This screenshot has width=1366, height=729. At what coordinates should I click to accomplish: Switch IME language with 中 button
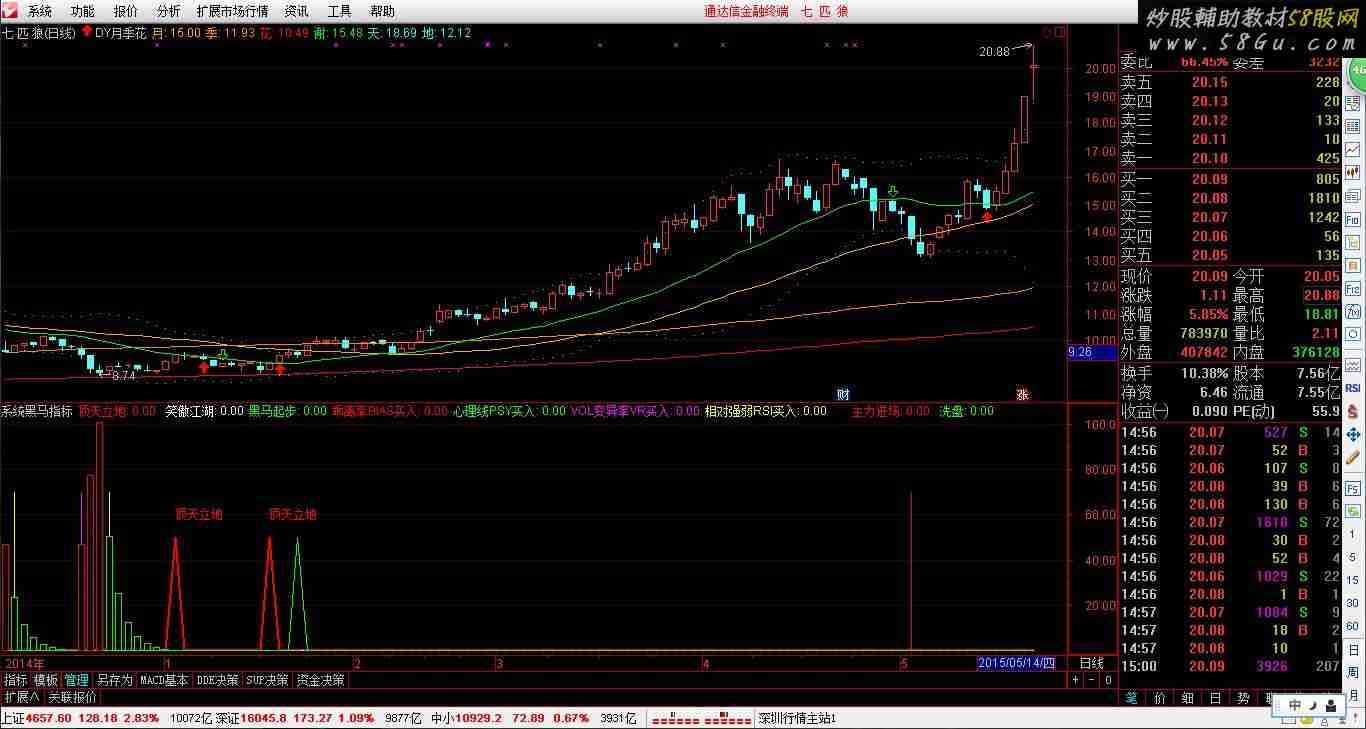(1295, 705)
